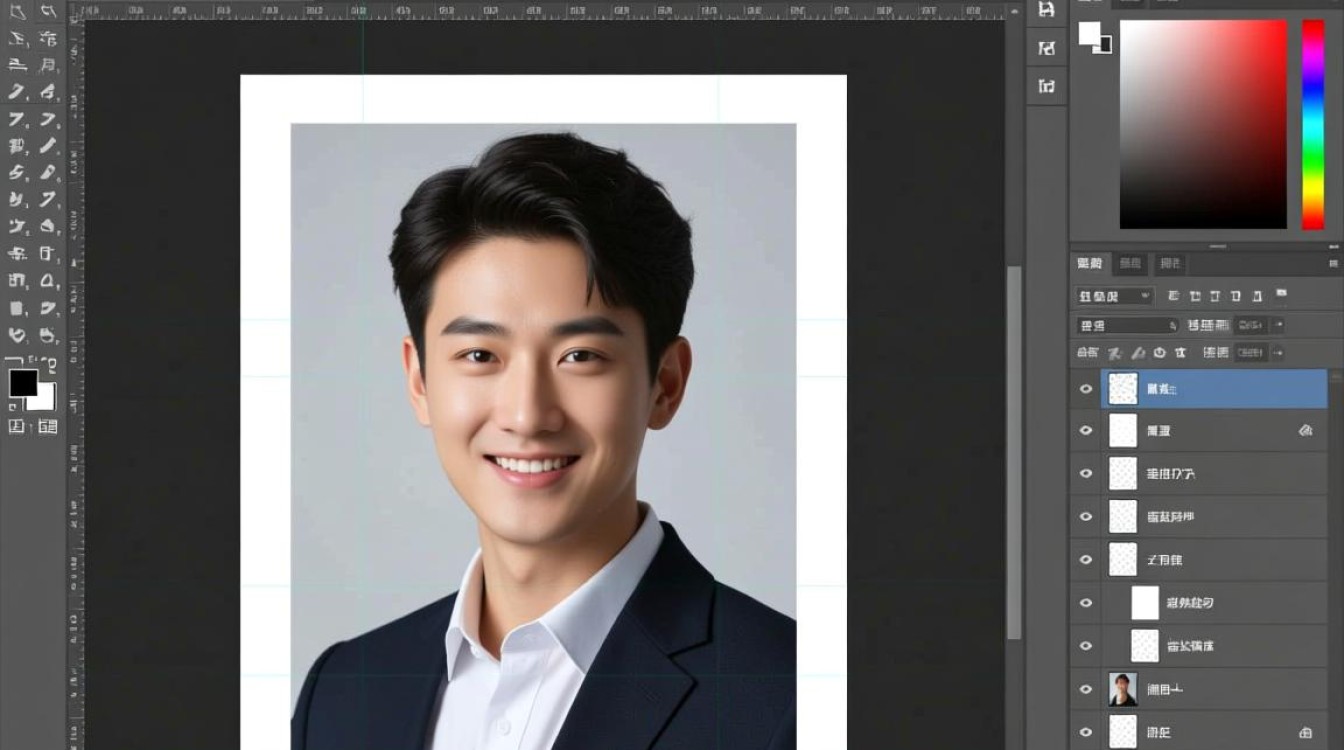Open the Layers panel options menu button
The image size is (1344, 750).
(1332, 264)
